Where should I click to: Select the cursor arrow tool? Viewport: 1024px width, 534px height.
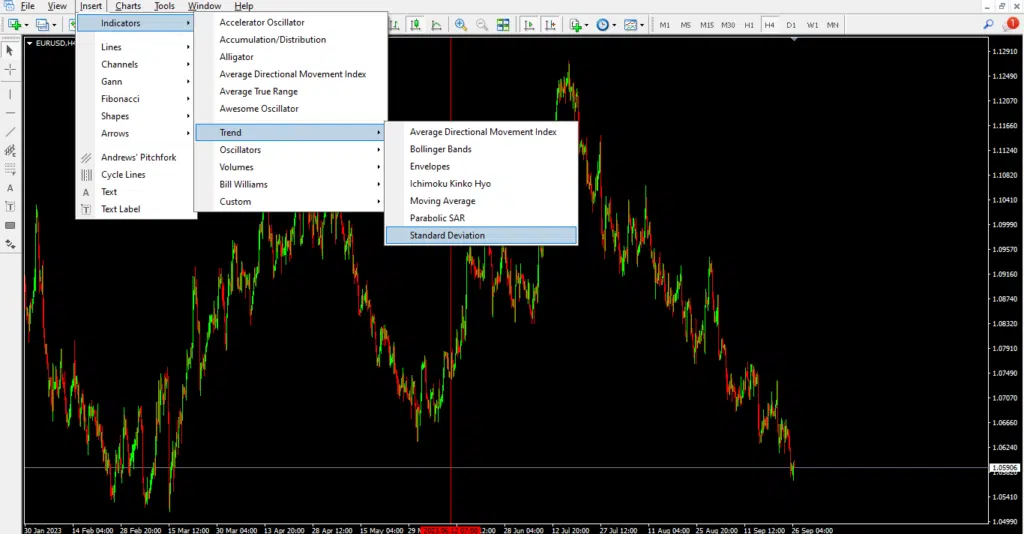[10, 50]
